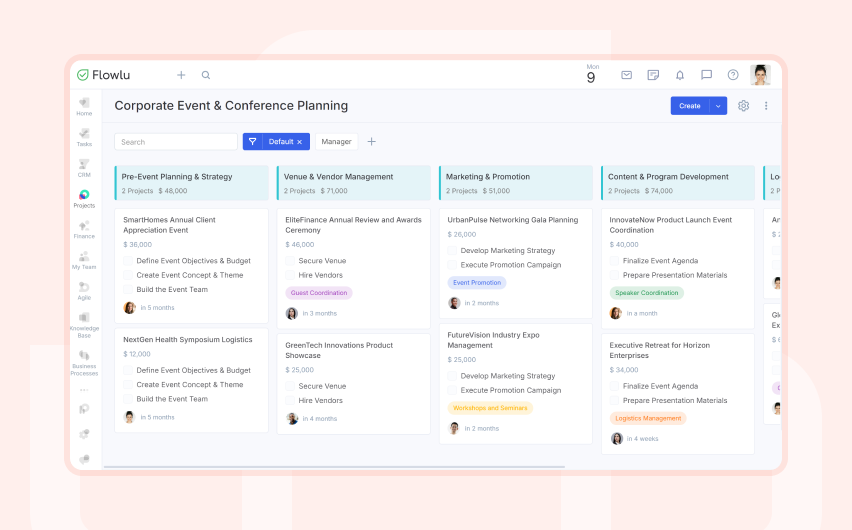
Task: Click "in 4 weeks" due date
Action: (642, 439)
